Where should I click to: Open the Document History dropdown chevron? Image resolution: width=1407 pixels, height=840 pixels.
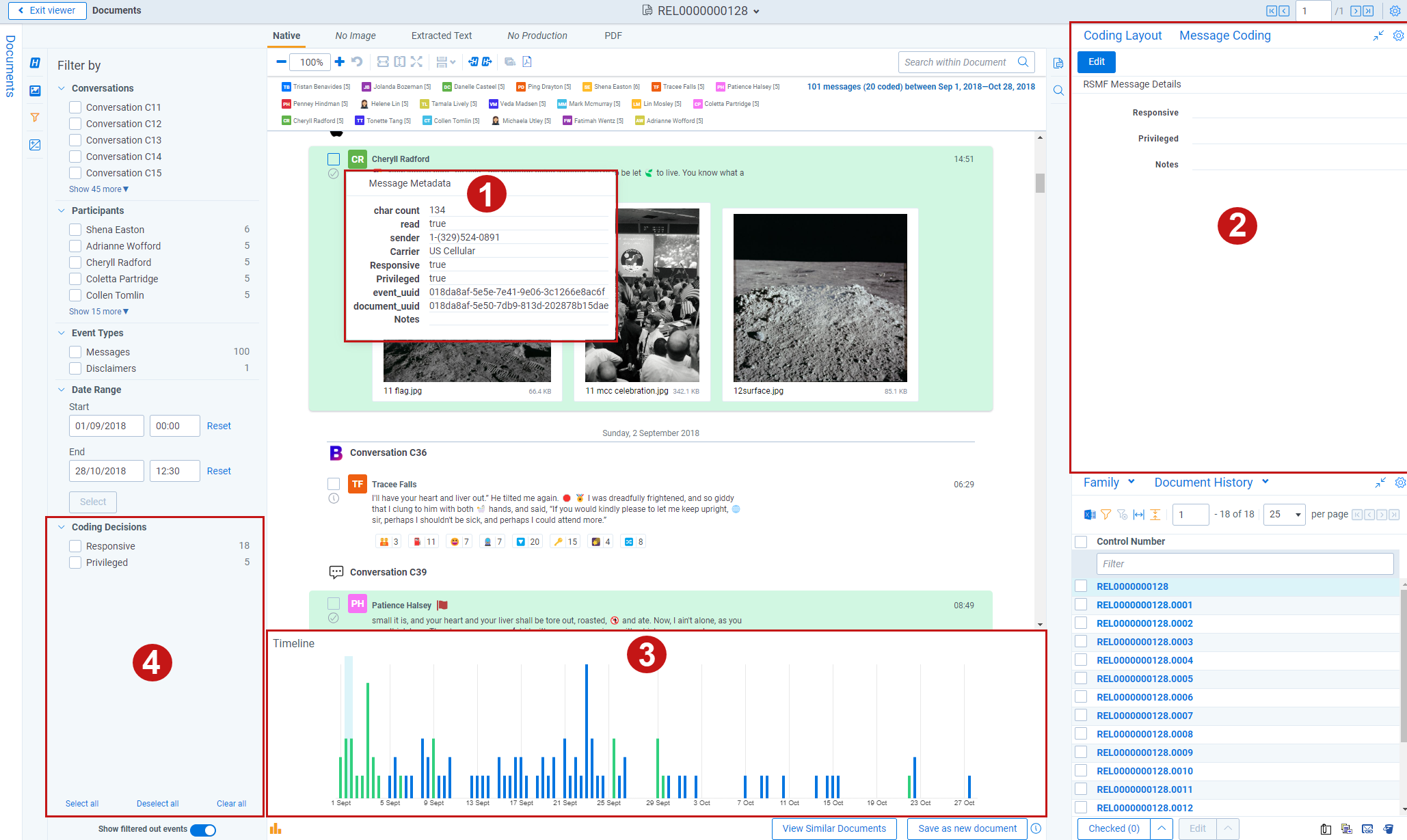[1265, 482]
